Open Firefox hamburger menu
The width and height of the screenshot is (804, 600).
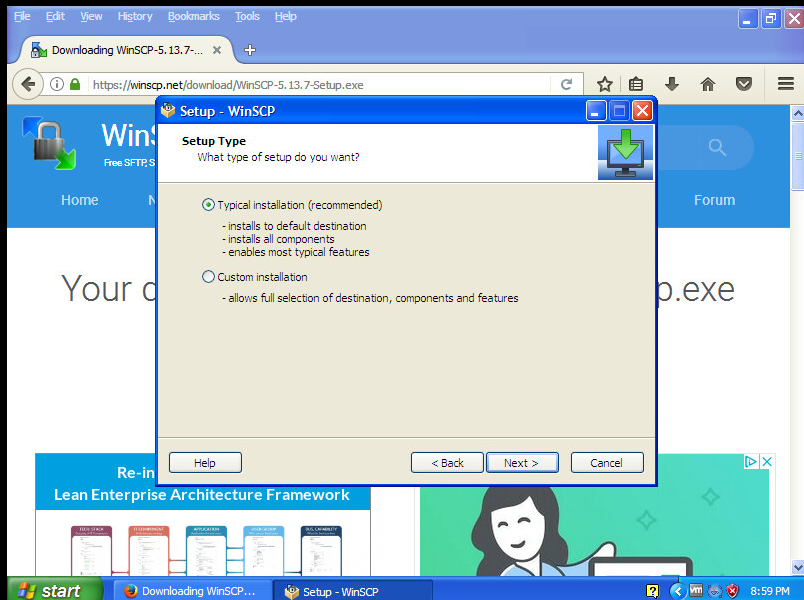tap(786, 84)
